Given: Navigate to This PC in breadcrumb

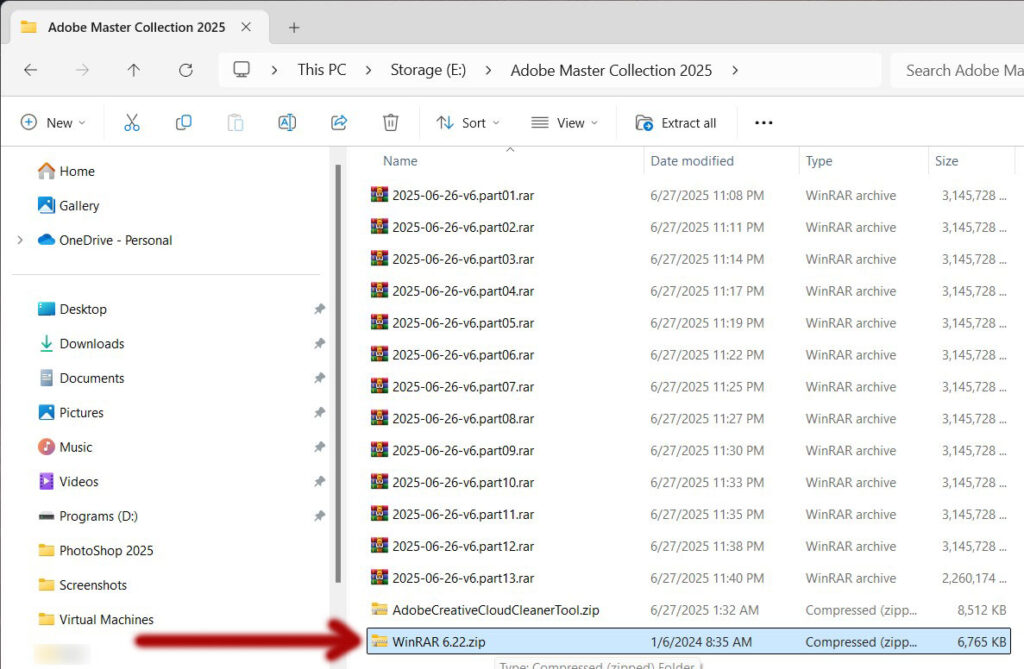Looking at the screenshot, I should click(322, 70).
